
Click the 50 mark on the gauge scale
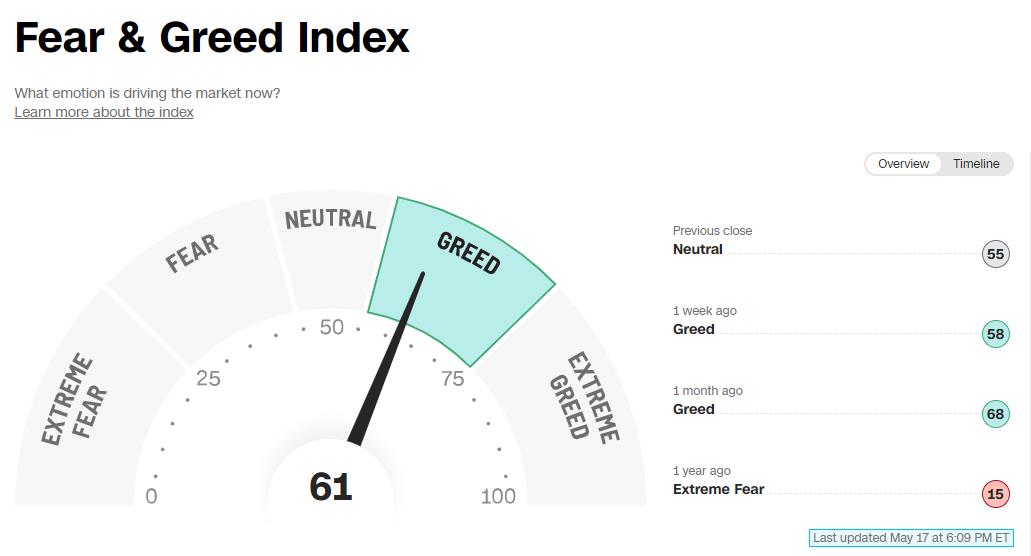click(331, 327)
